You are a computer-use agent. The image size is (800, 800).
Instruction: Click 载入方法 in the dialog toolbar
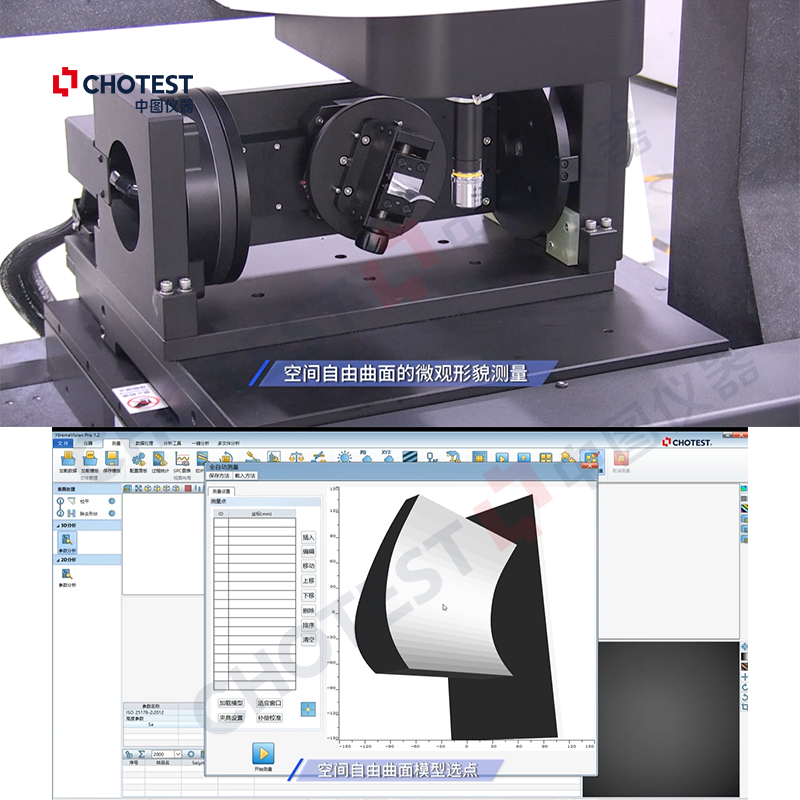[x=245, y=476]
